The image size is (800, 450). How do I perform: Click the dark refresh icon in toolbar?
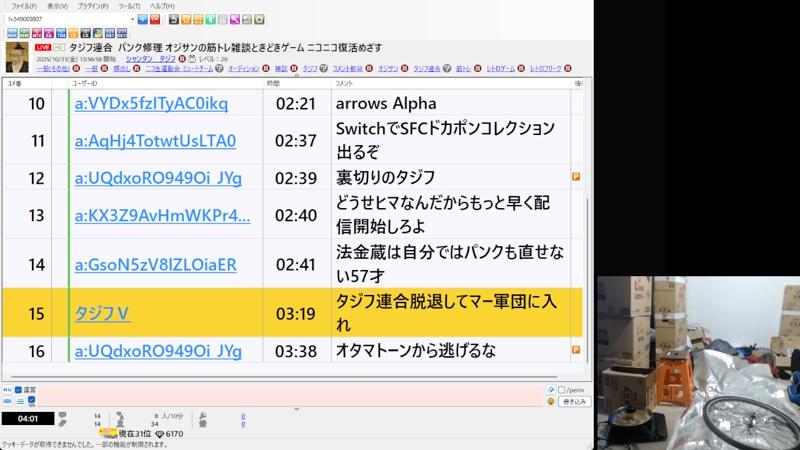pos(173,19)
